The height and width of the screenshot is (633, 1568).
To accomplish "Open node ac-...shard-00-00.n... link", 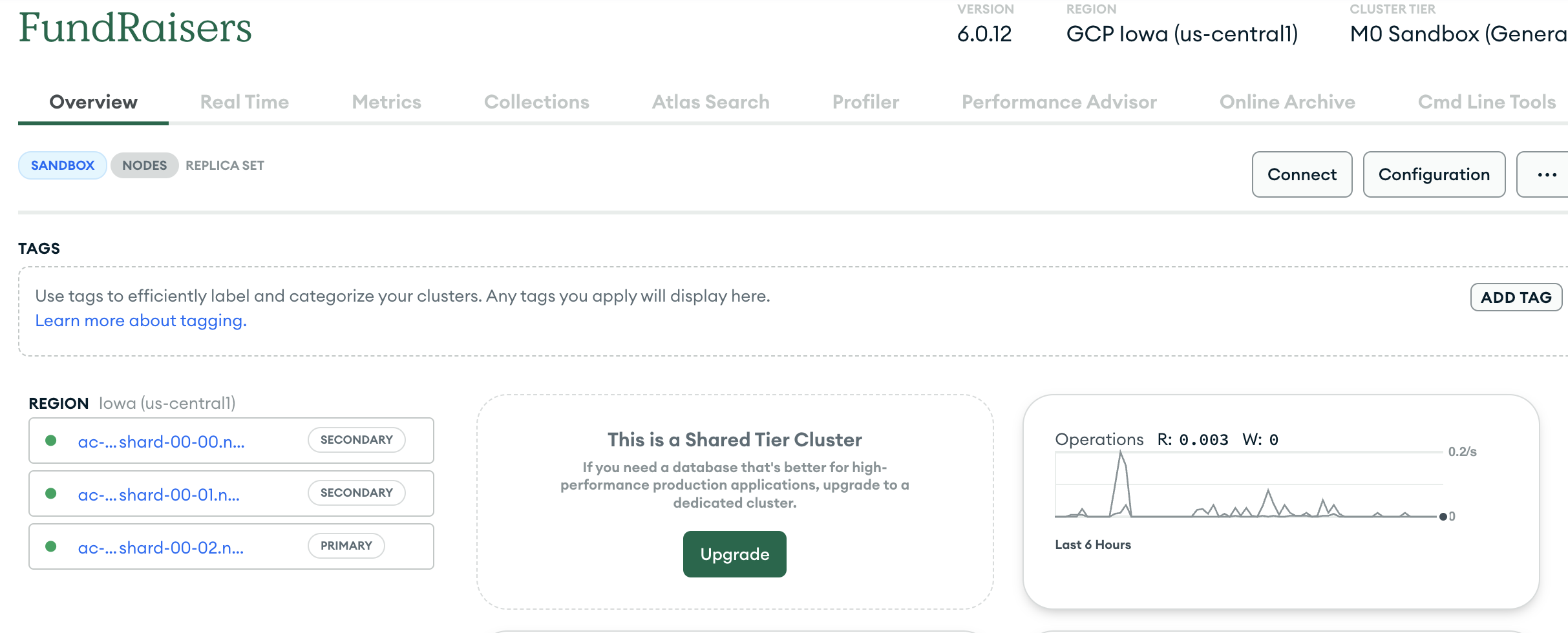I will pos(161,442).
